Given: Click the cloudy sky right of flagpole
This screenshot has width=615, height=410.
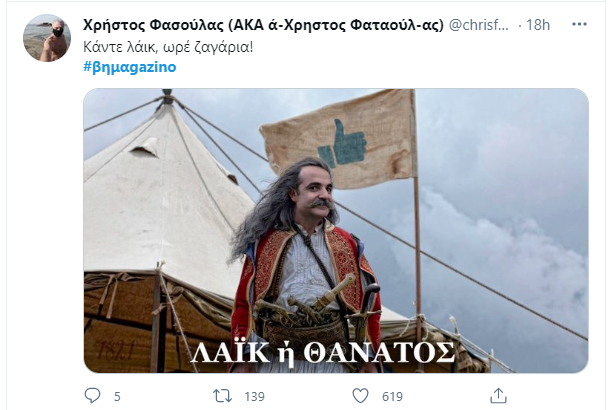Looking at the screenshot, I should [x=504, y=196].
